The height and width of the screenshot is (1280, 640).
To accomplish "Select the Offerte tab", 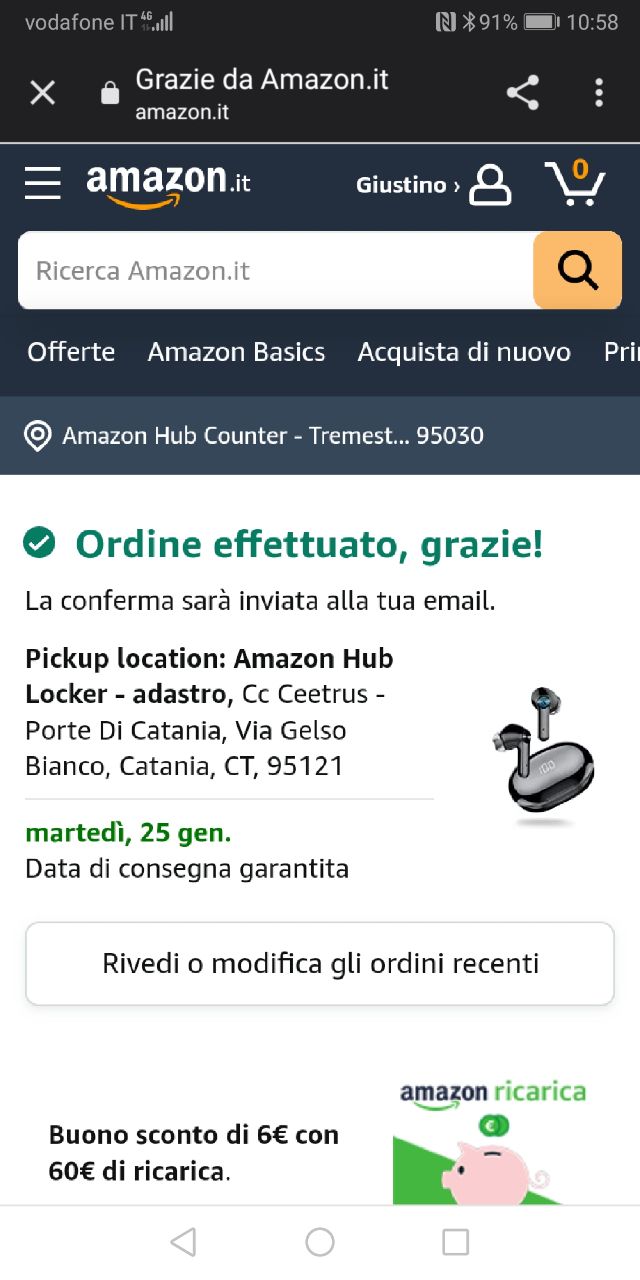I will click(71, 352).
